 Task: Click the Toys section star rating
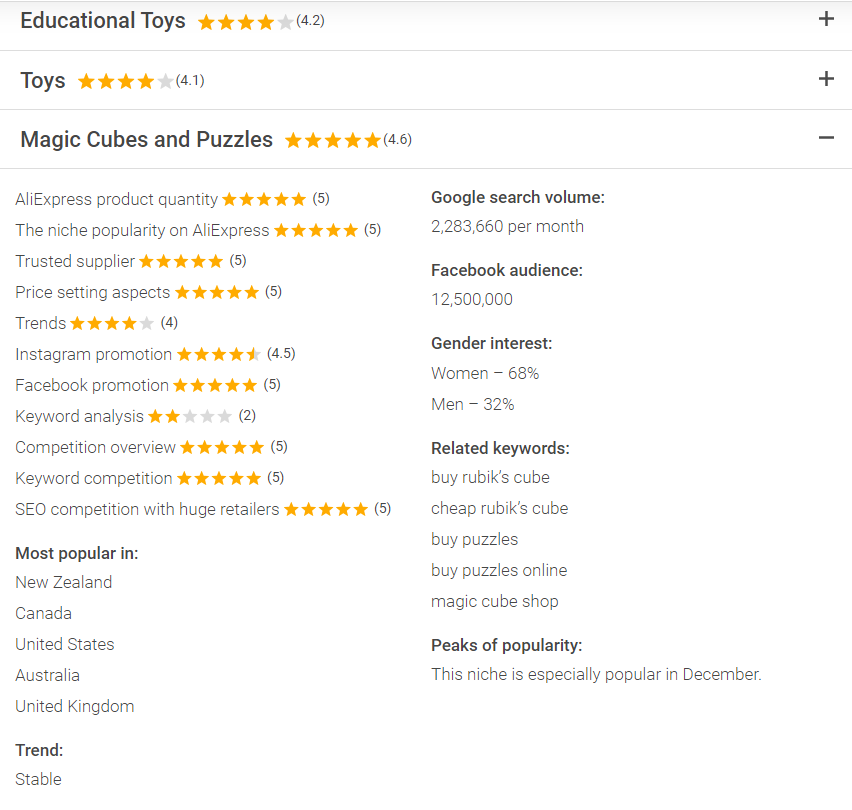(125, 82)
